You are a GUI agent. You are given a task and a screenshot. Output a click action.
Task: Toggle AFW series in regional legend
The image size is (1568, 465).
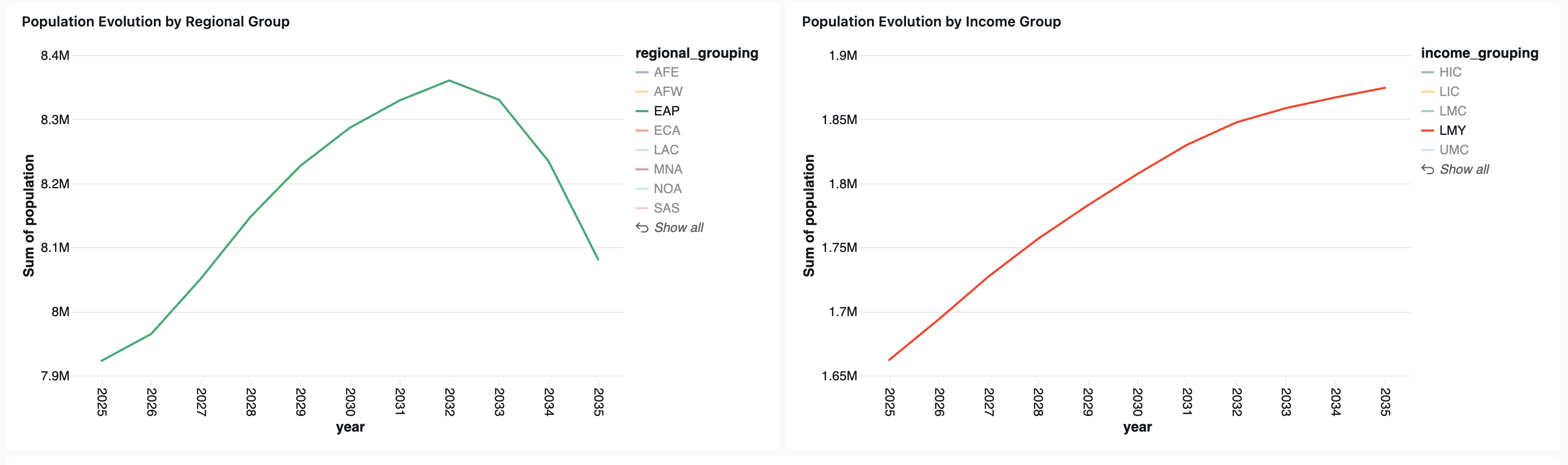[x=667, y=92]
